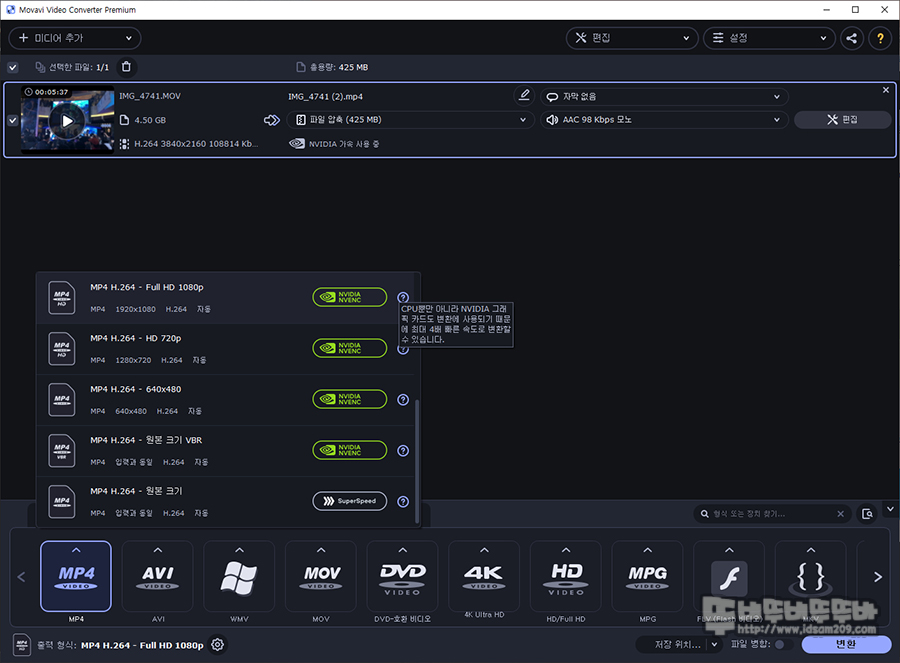Choose the 4K Ultra HD format
Image resolution: width=900 pixels, height=663 pixels.
click(484, 576)
